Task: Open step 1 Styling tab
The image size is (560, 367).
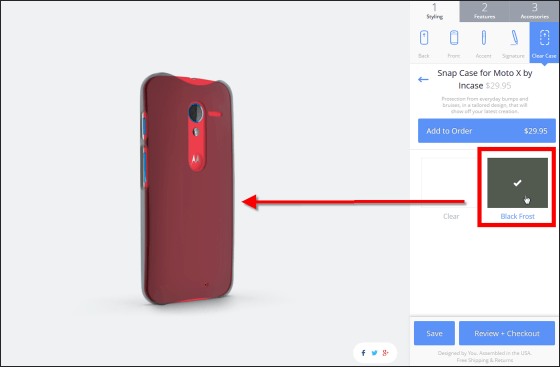Action: pos(434,11)
